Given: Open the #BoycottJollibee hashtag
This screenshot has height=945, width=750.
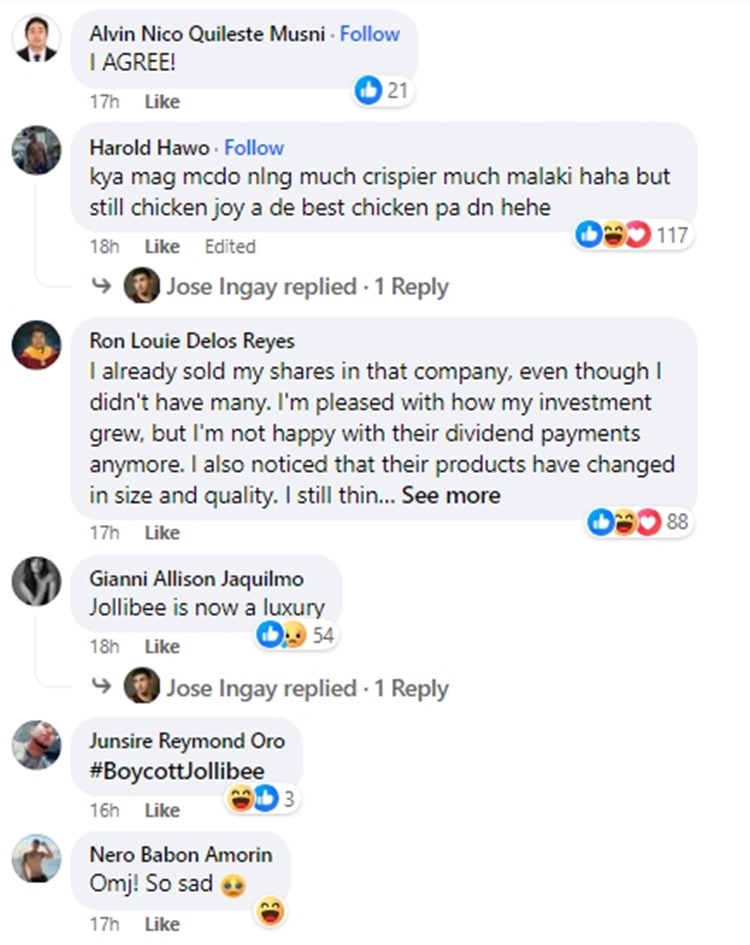Looking at the screenshot, I should coord(177,771).
